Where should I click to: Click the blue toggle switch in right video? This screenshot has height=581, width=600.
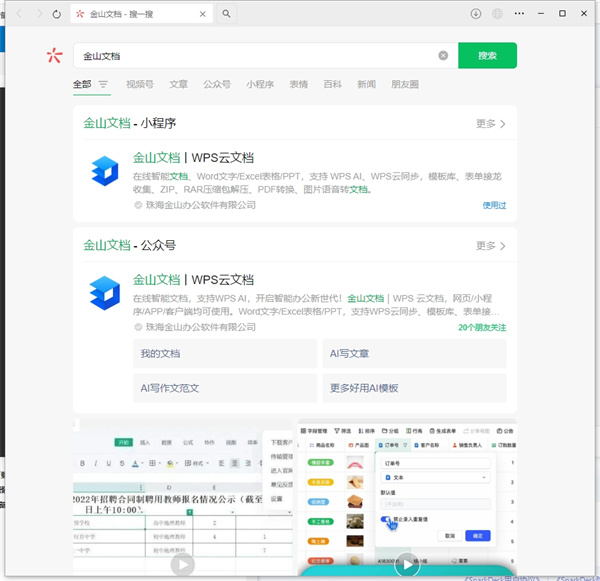(x=386, y=519)
